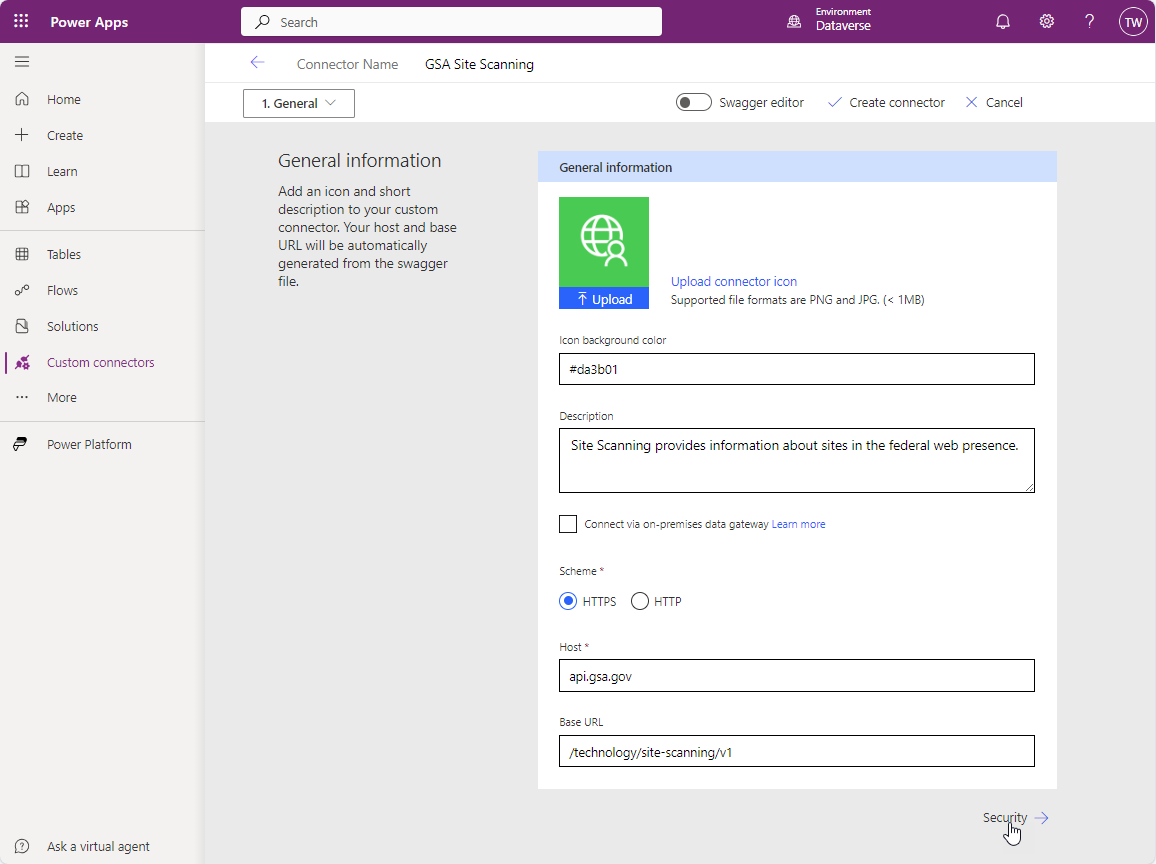This screenshot has height=864, width=1156.
Task: Expand the 1. General step dropdown
Action: pos(299,103)
